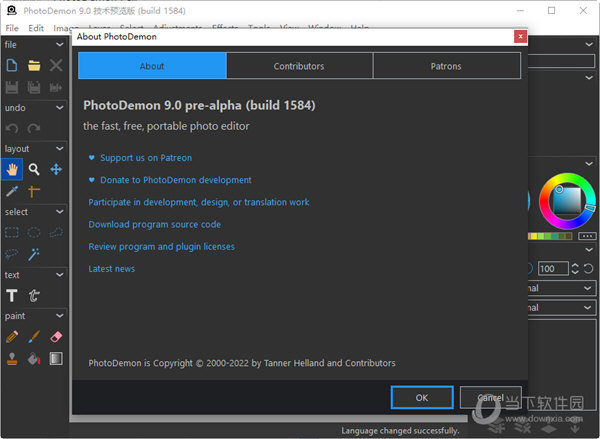
Task: Click the Undo arrow icon
Action: (x=12, y=129)
